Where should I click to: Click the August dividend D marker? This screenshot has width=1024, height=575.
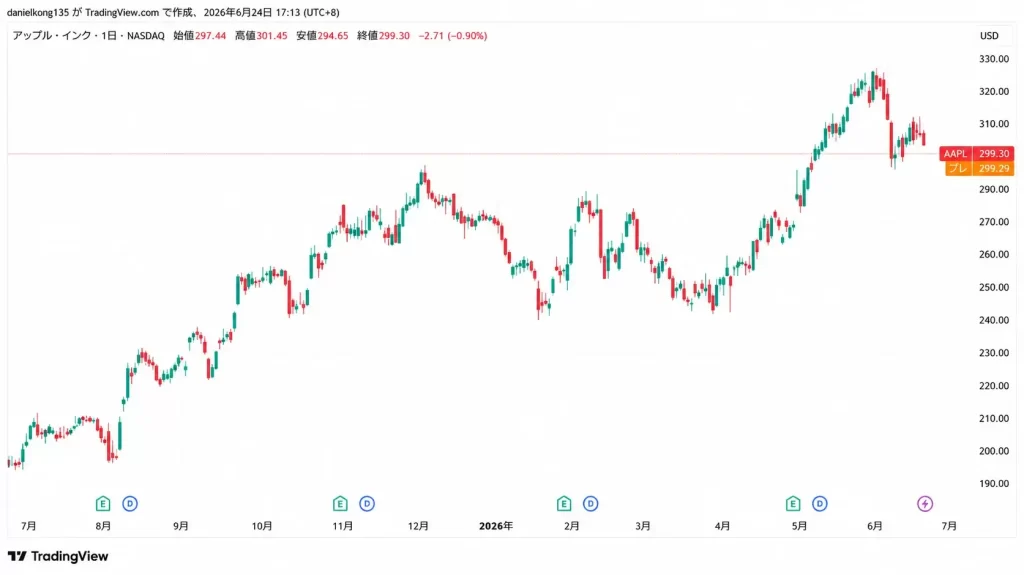pos(130,504)
